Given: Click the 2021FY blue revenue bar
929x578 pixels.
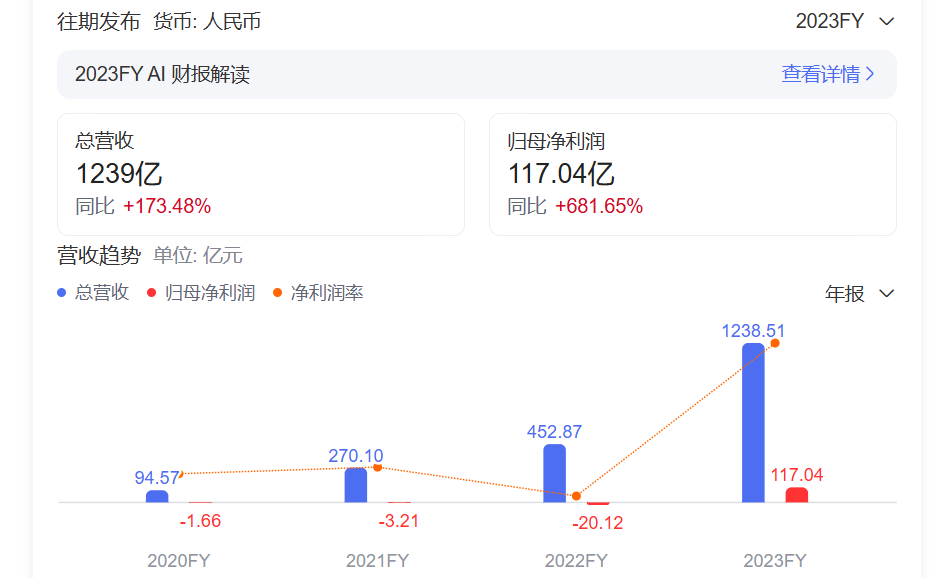Looking at the screenshot, I should [x=356, y=485].
